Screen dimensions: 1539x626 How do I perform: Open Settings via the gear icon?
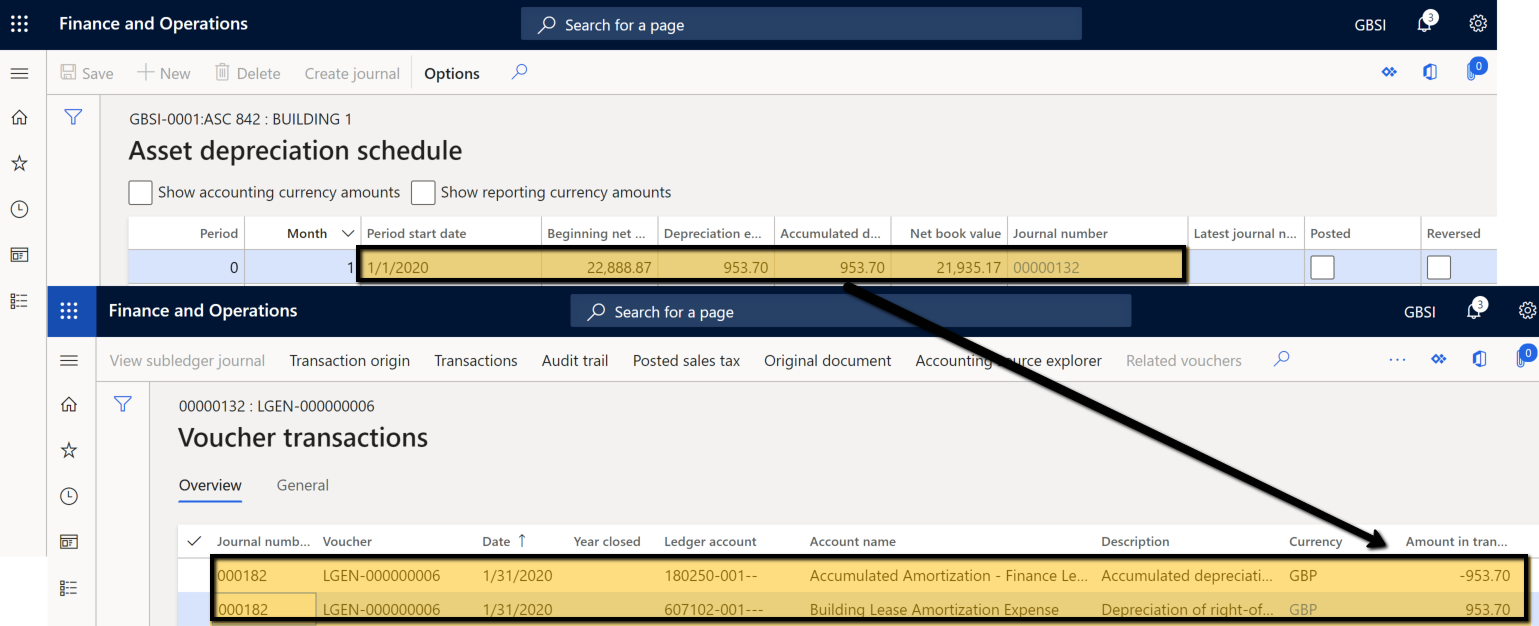(1478, 23)
